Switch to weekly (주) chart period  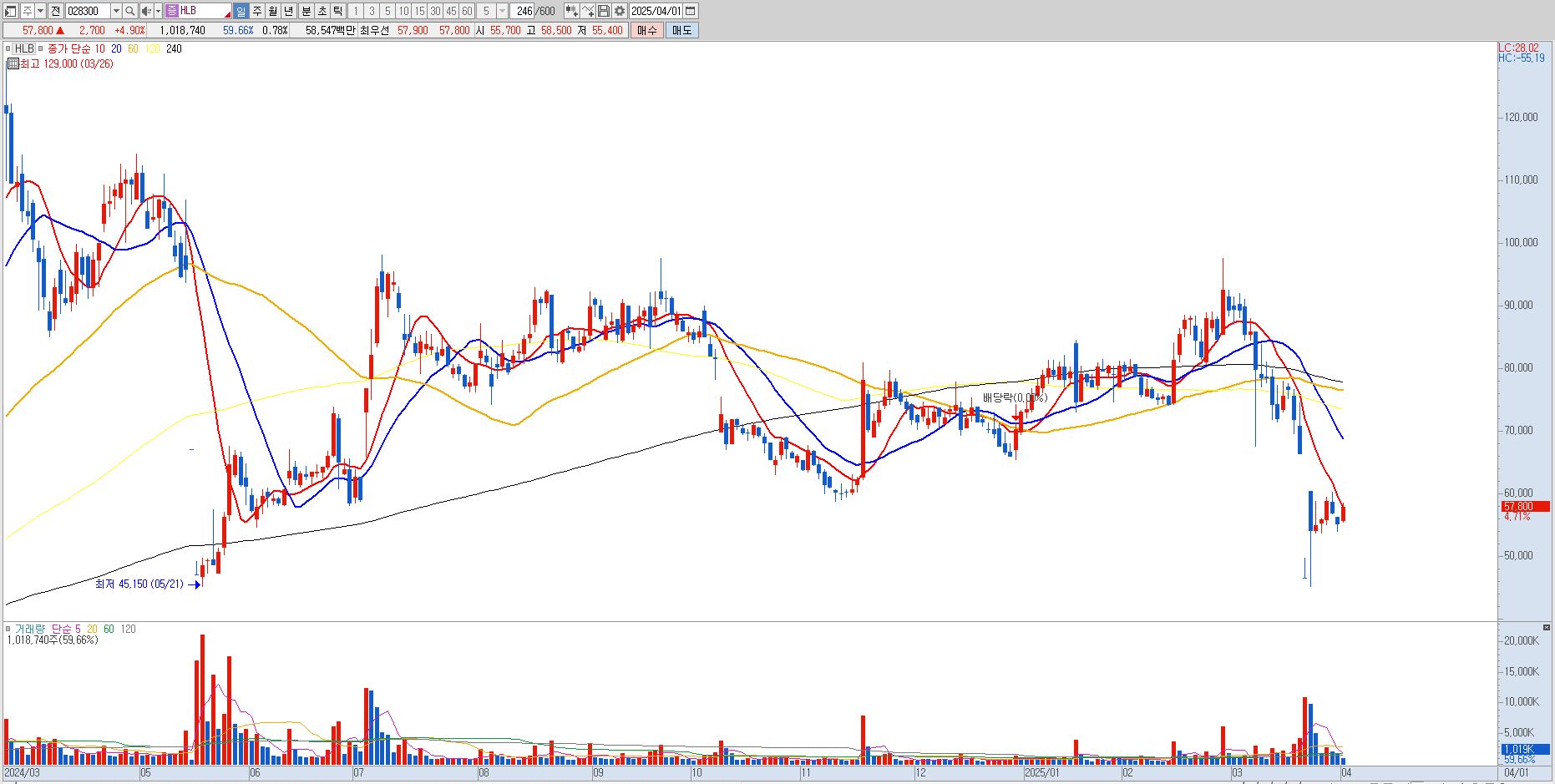coord(256,11)
